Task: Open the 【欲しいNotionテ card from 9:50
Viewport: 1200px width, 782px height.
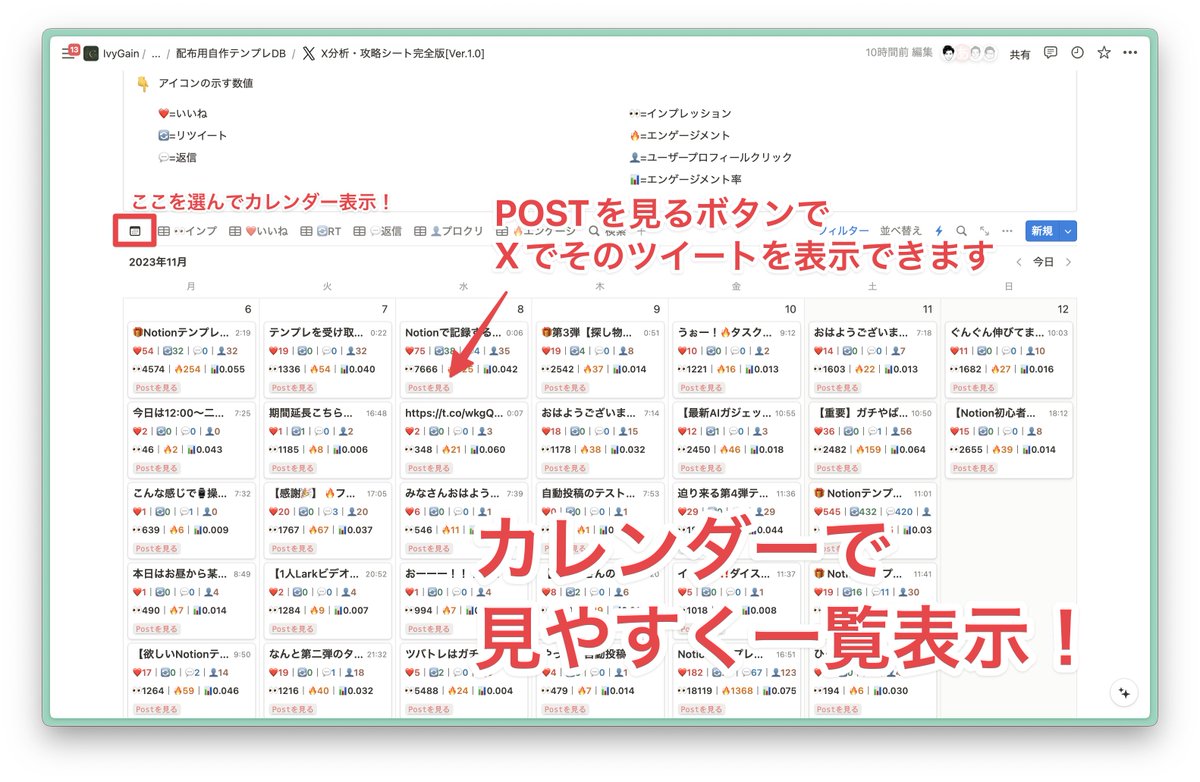Action: point(192,680)
